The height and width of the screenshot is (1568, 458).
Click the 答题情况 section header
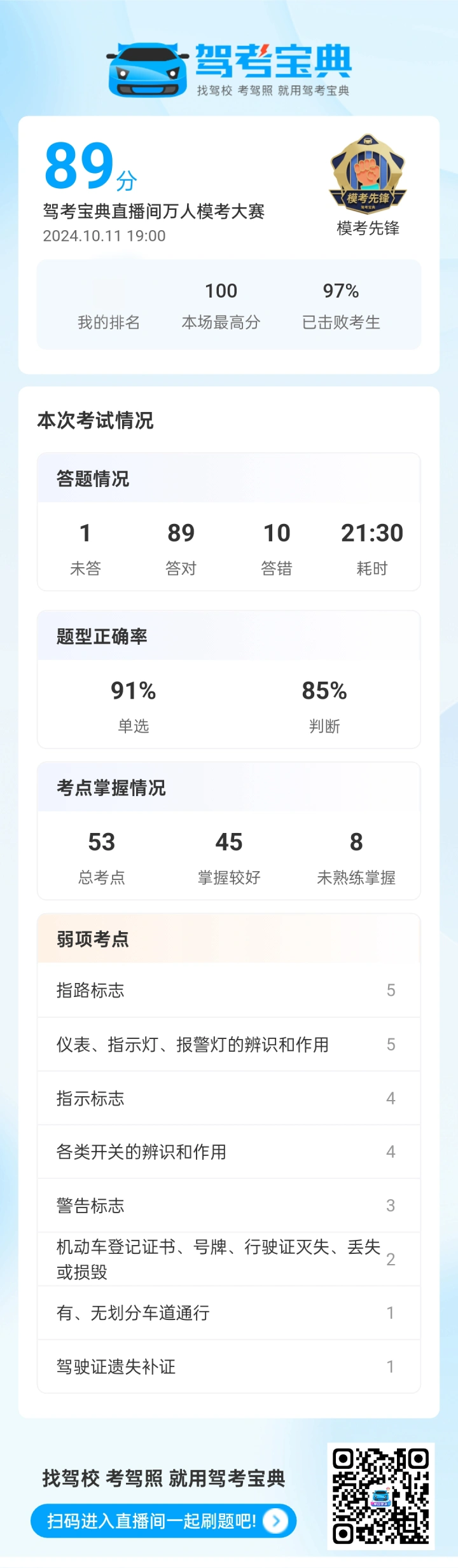(93, 478)
